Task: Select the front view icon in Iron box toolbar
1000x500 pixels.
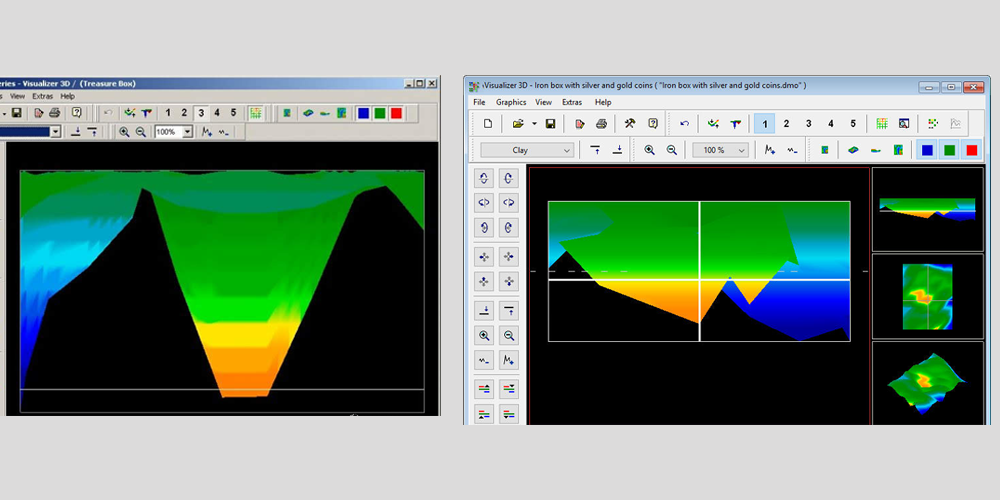Action: pos(898,151)
